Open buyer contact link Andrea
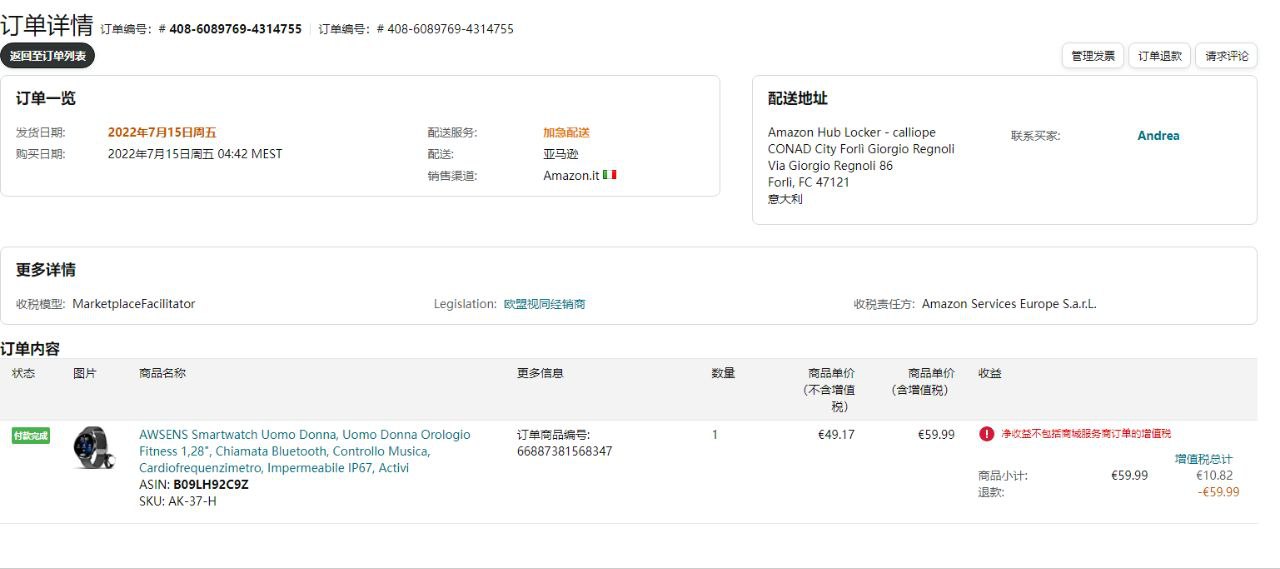1280x569 pixels. pos(1158,136)
